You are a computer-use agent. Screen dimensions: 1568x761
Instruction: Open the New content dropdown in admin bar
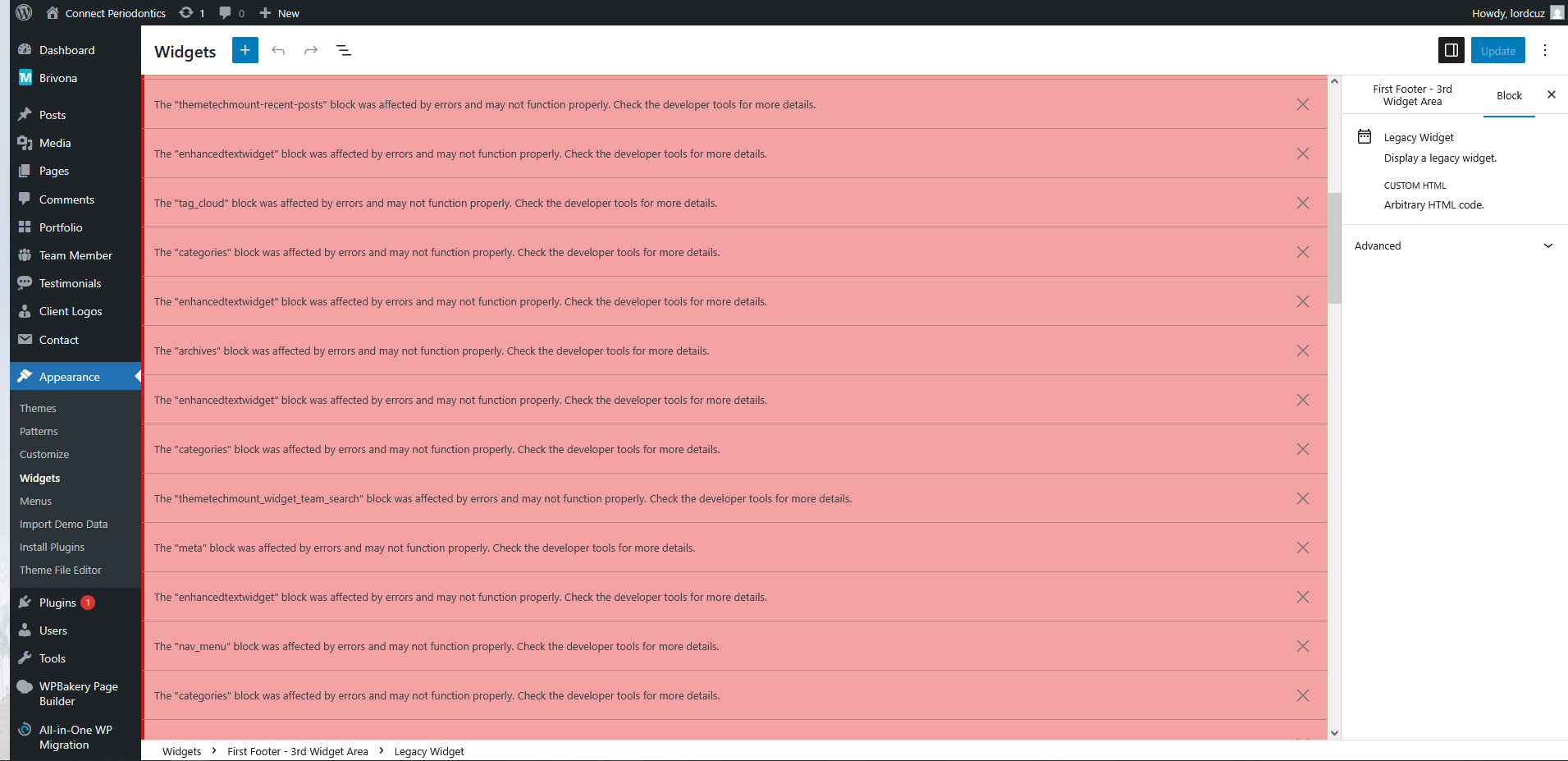pos(279,13)
